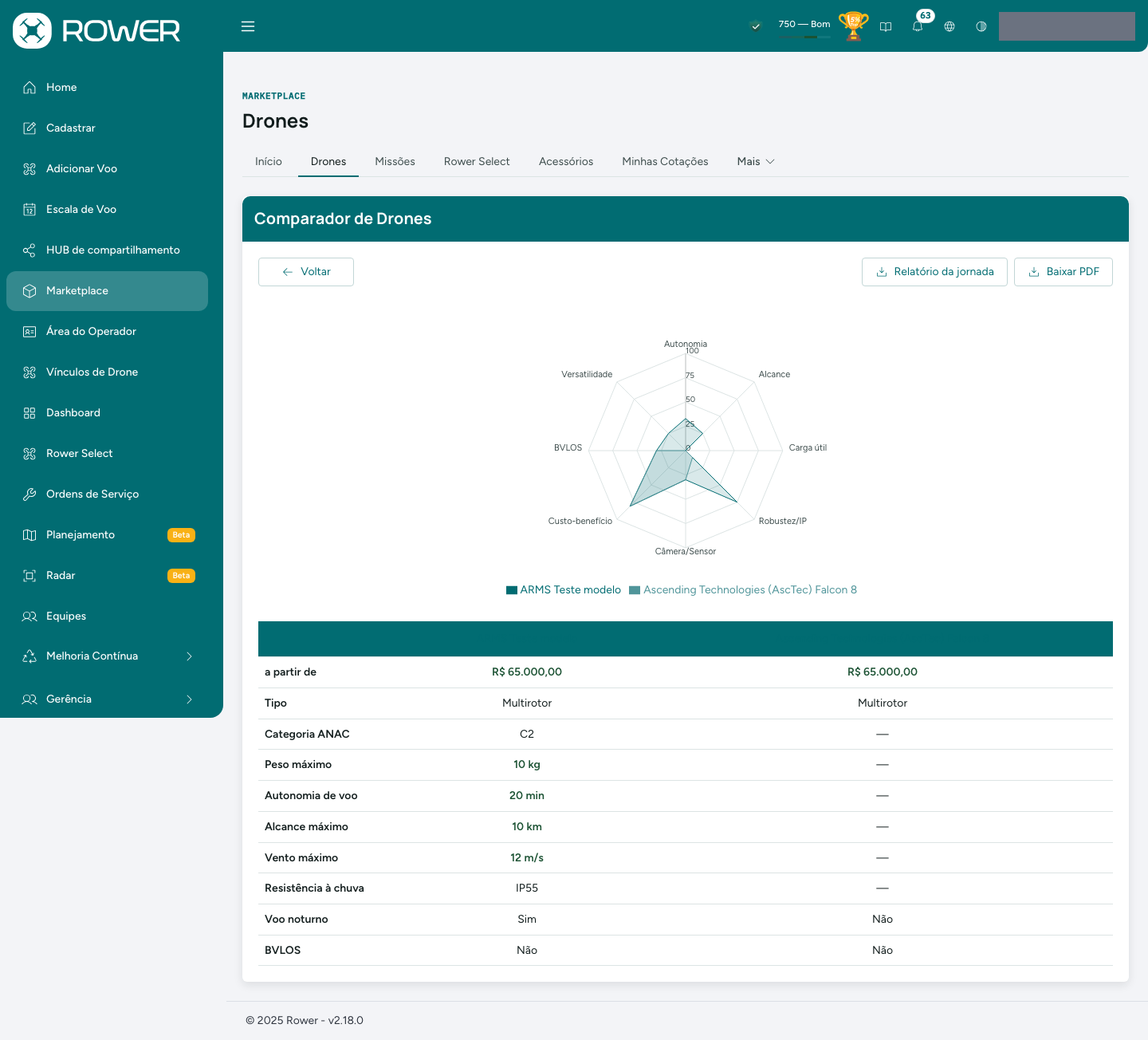Click the Custo-benefício radar axis label
Viewport: 1148px width, 1040px height.
coord(580,522)
